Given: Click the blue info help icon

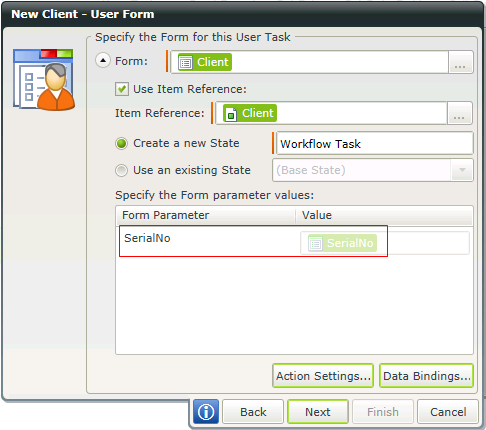Looking at the screenshot, I should (x=206, y=412).
